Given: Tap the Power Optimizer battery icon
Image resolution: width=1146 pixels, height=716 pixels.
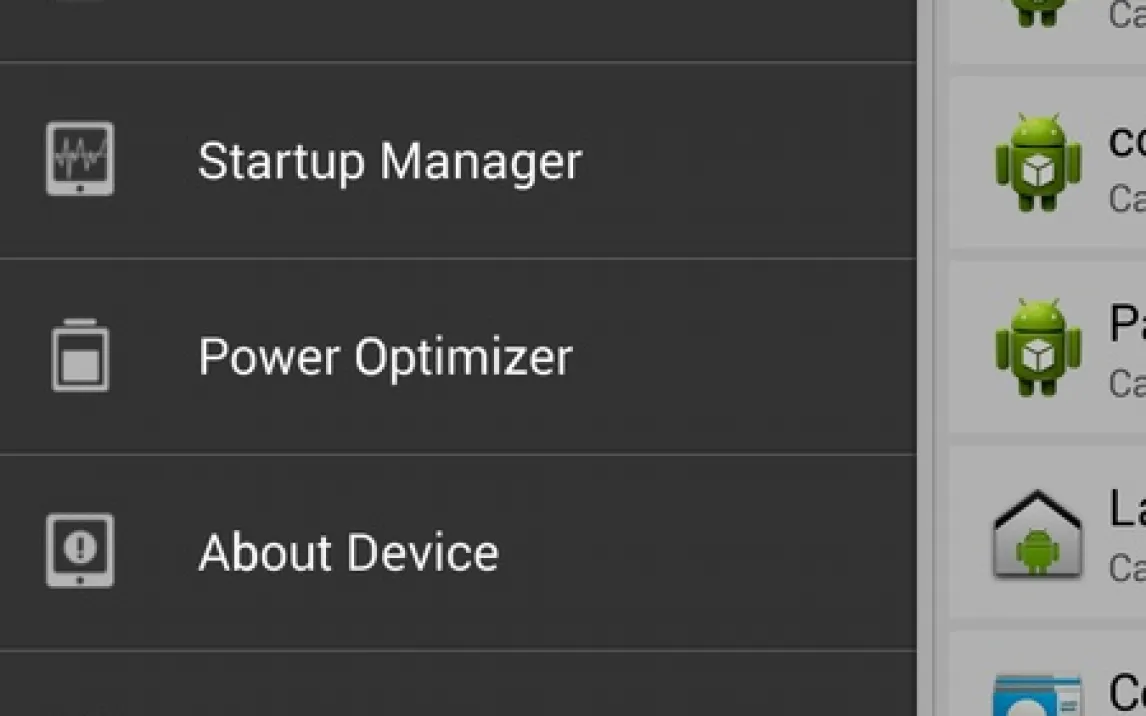Looking at the screenshot, I should [x=80, y=355].
